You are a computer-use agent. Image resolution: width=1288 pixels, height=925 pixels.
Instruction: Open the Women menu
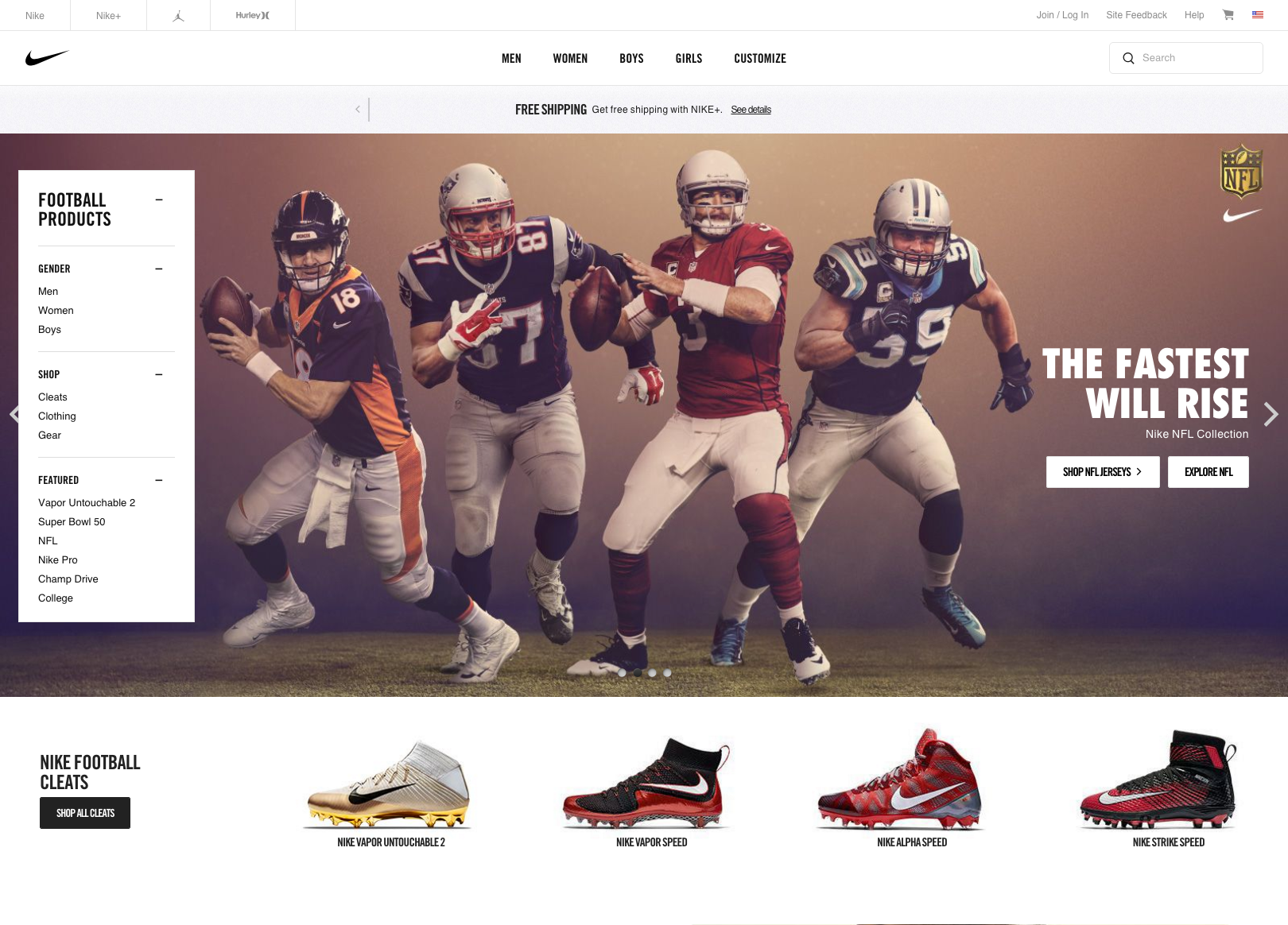pos(570,59)
